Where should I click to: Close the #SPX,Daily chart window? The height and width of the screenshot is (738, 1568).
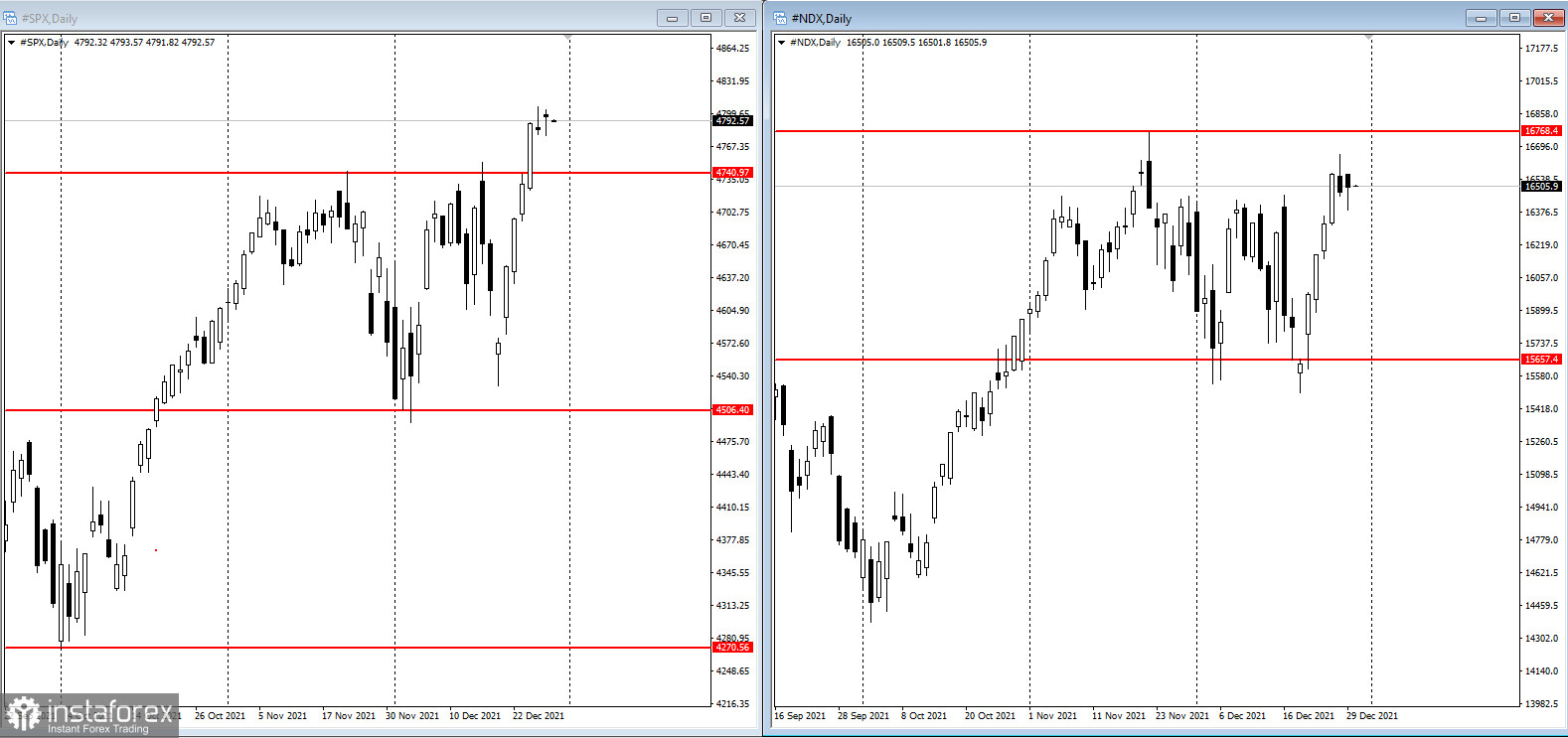(x=740, y=18)
